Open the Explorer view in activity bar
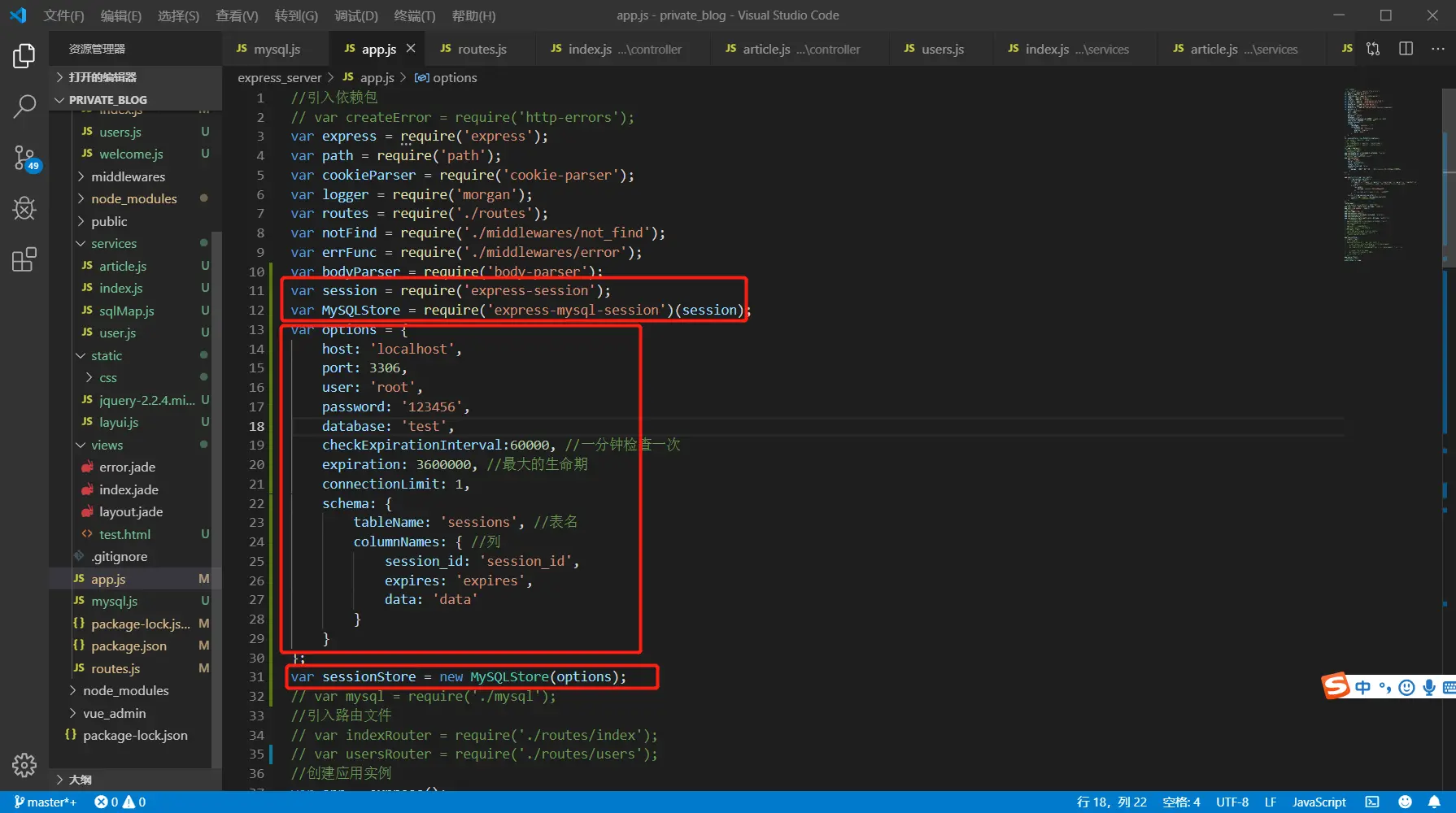 coord(24,55)
